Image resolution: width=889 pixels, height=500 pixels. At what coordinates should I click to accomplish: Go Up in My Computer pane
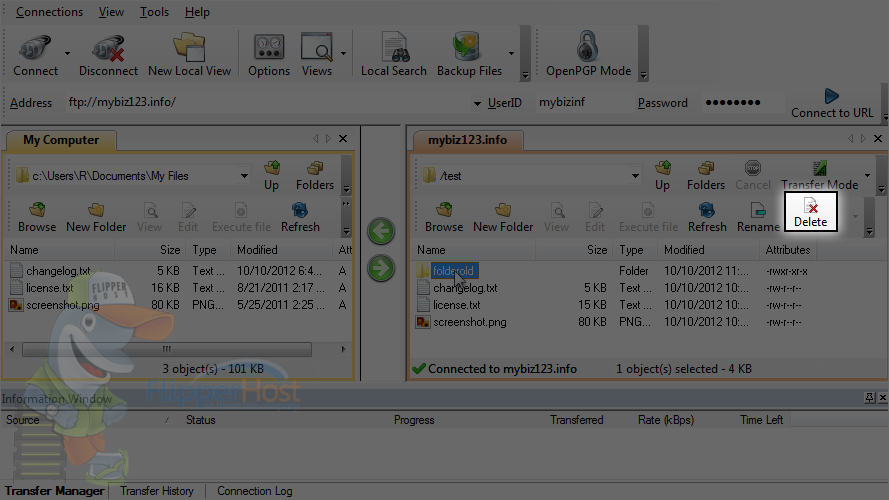[272, 176]
